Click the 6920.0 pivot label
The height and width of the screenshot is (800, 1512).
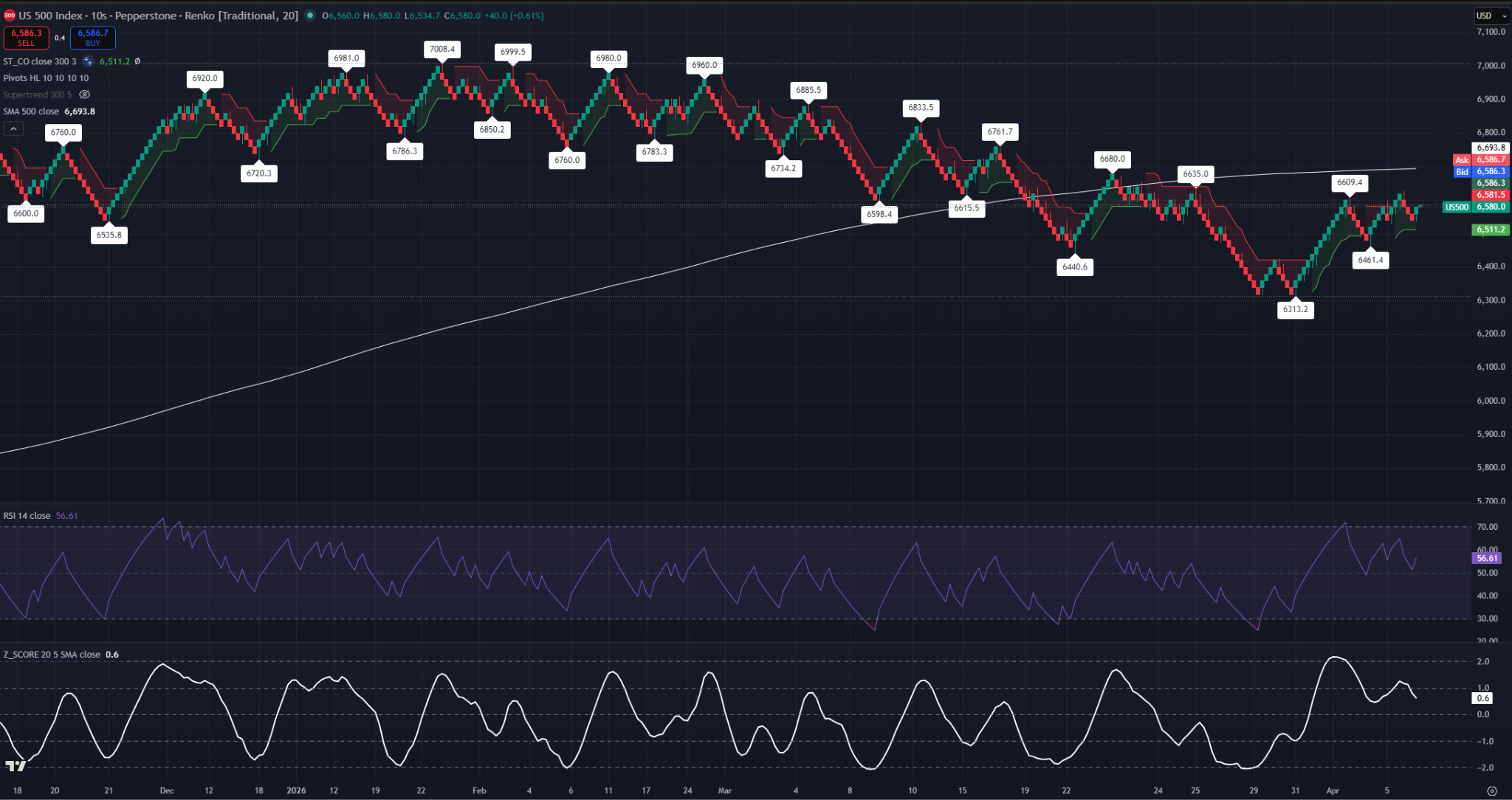click(x=205, y=78)
